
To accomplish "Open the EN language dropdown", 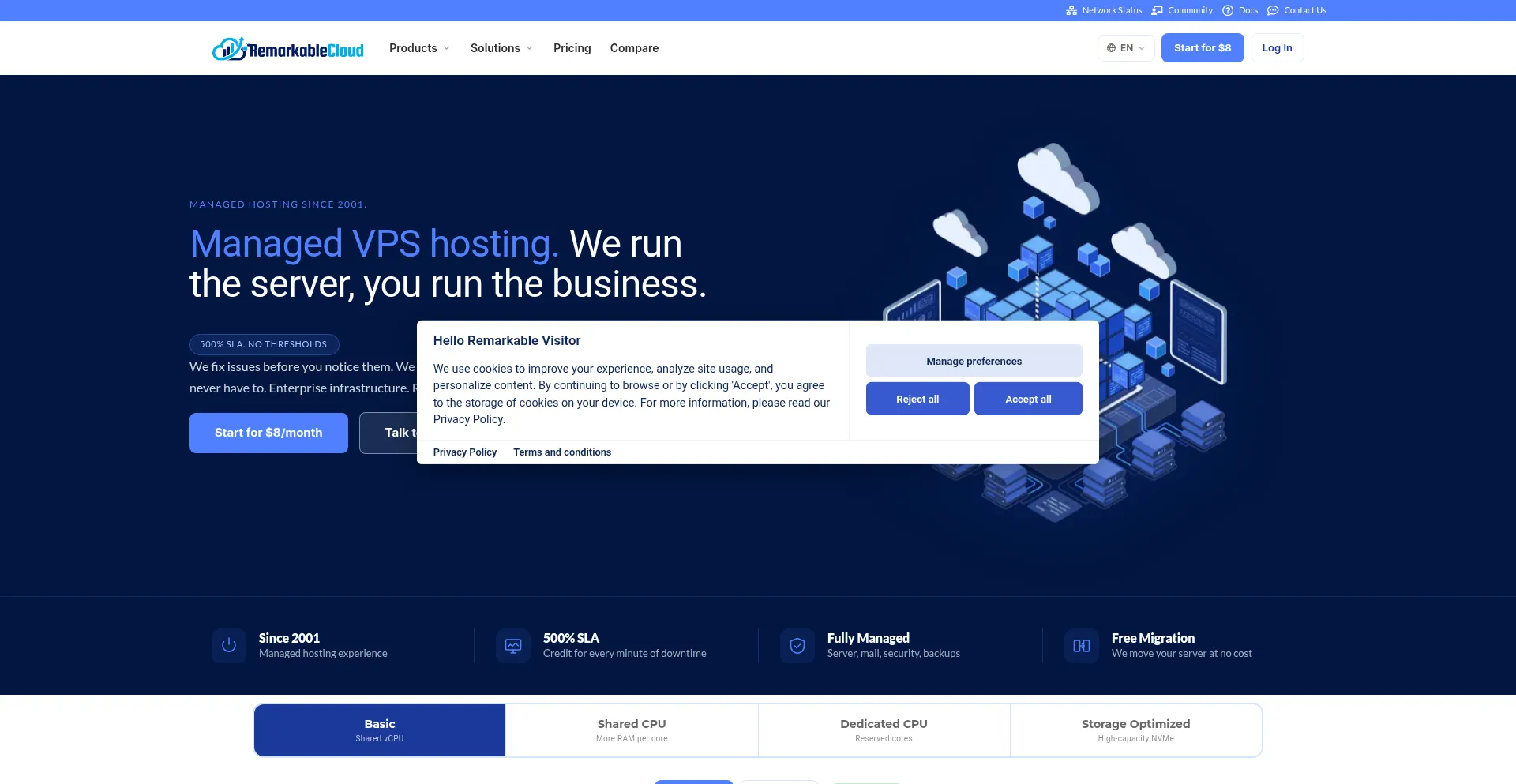I will (1126, 48).
